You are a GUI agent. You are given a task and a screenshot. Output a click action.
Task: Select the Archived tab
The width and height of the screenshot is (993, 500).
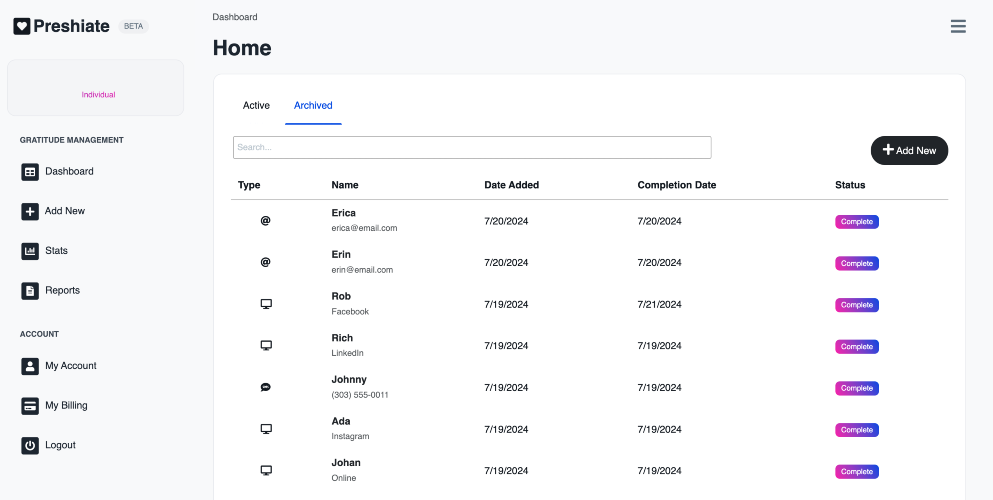click(313, 106)
